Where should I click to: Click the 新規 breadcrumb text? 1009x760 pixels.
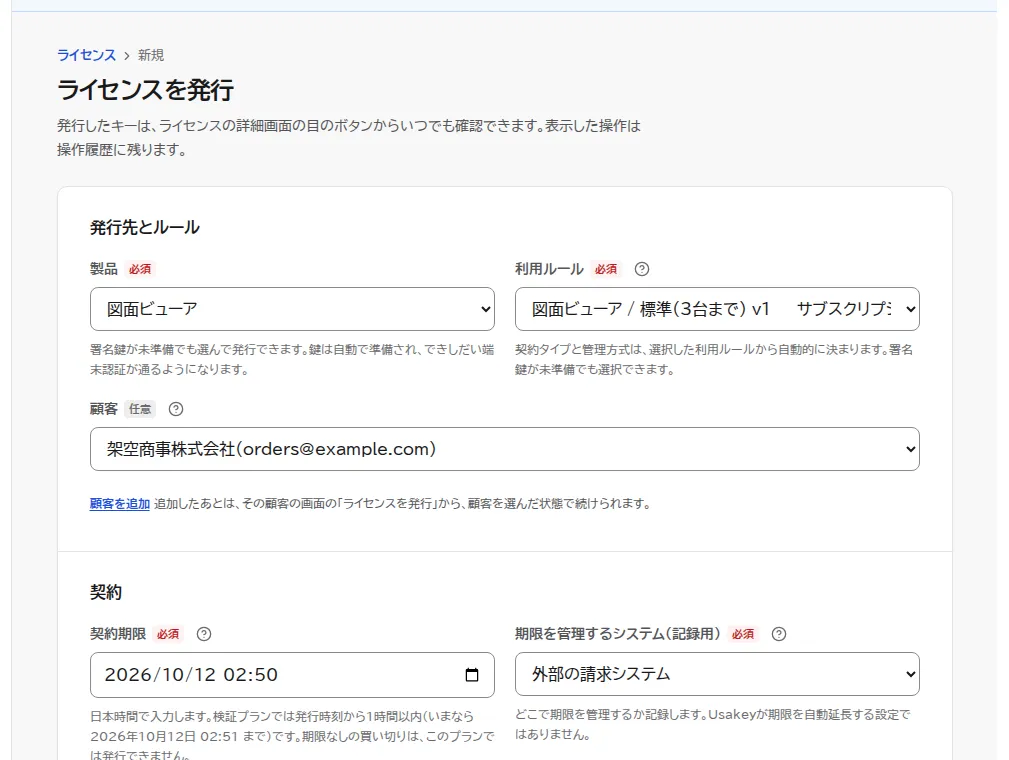pos(151,55)
